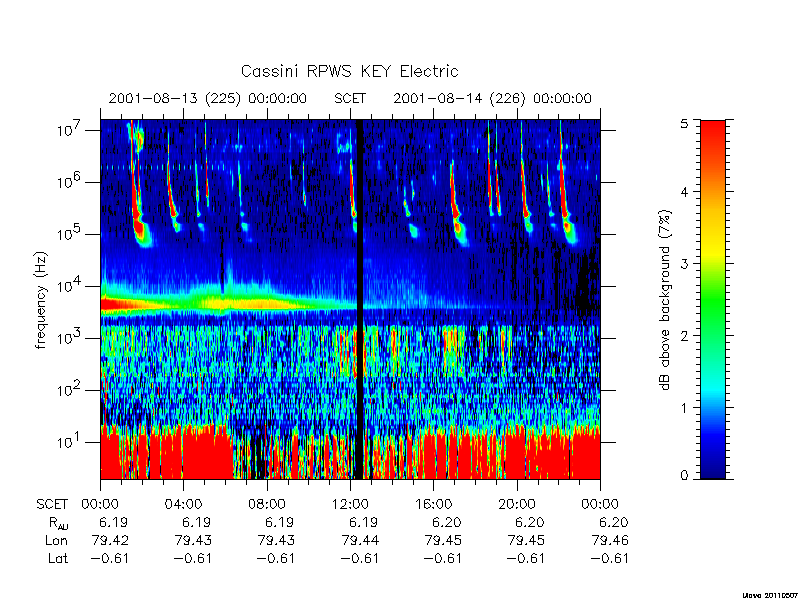Click the "dB above background (7%)" colorbar title
The width and height of the screenshot is (800, 600).
click(x=665, y=301)
